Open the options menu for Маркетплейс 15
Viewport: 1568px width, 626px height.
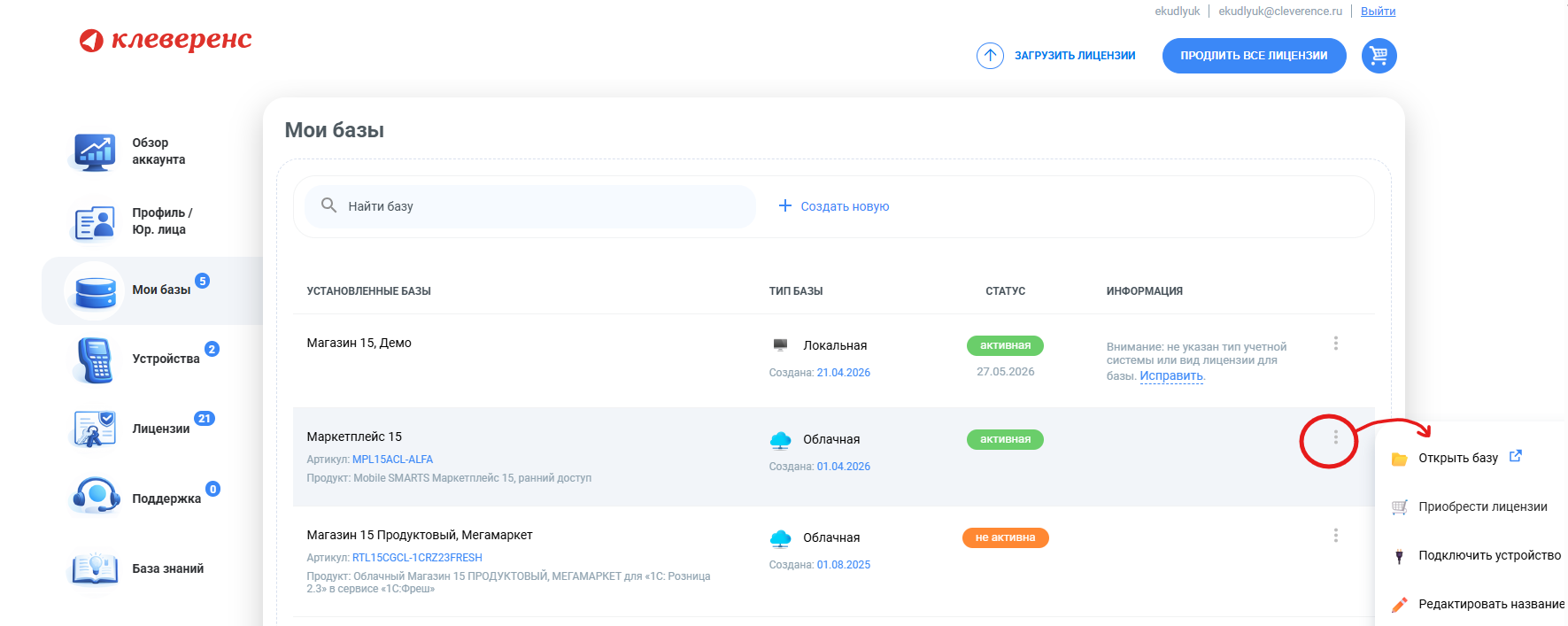coord(1335,437)
